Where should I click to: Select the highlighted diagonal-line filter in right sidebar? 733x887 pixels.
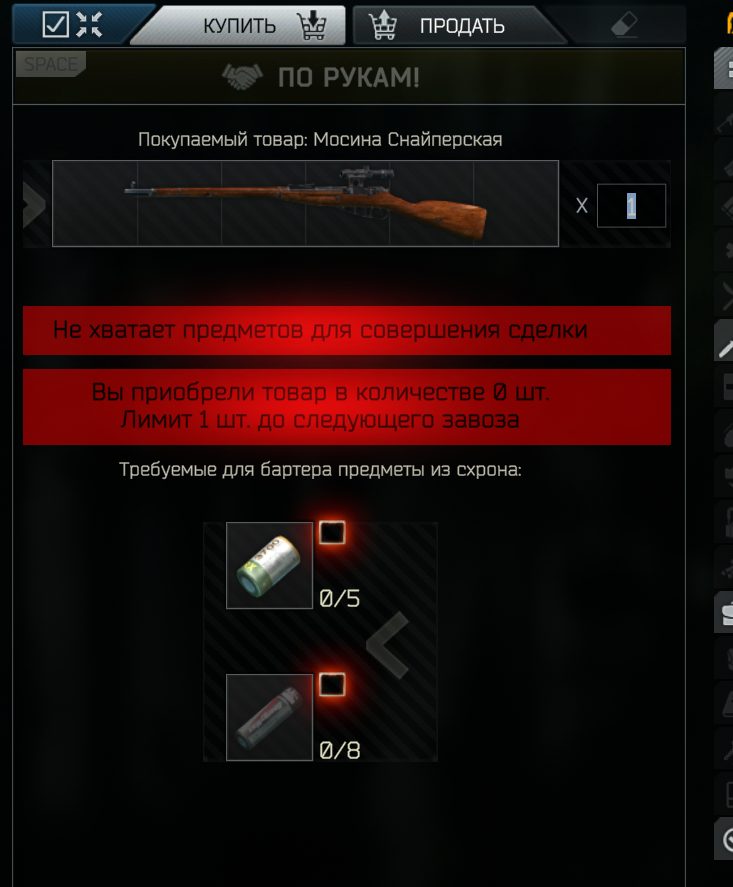pyautogui.click(x=724, y=340)
